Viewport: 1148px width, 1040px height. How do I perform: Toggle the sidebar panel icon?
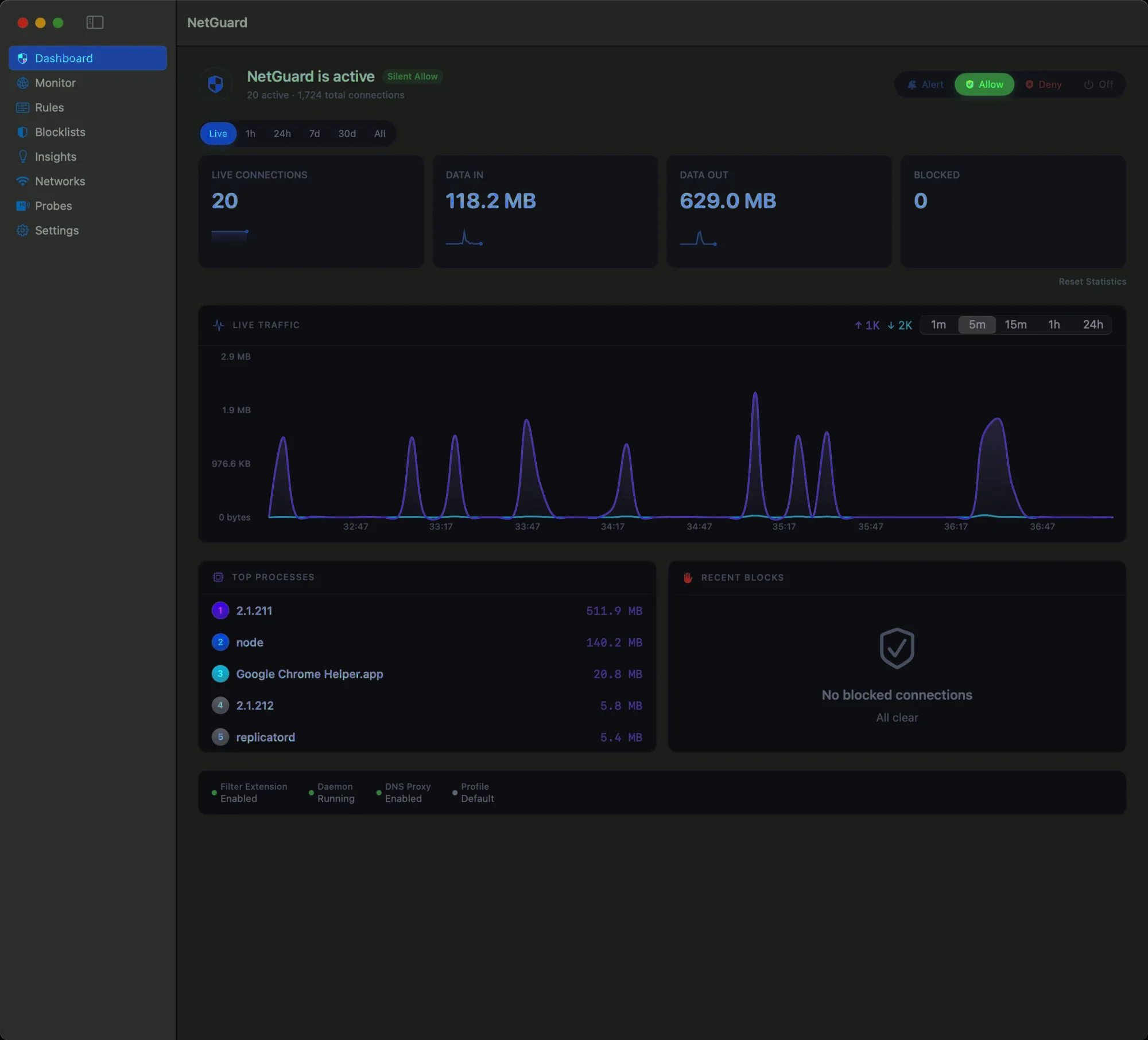(x=95, y=22)
